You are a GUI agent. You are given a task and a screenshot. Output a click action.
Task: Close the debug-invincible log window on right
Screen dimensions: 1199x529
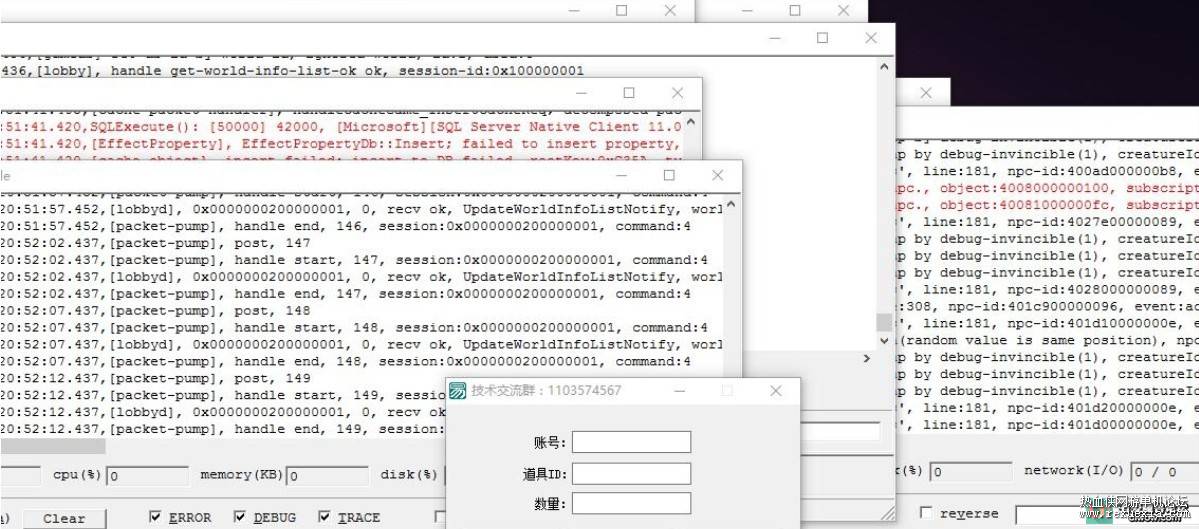[925, 92]
